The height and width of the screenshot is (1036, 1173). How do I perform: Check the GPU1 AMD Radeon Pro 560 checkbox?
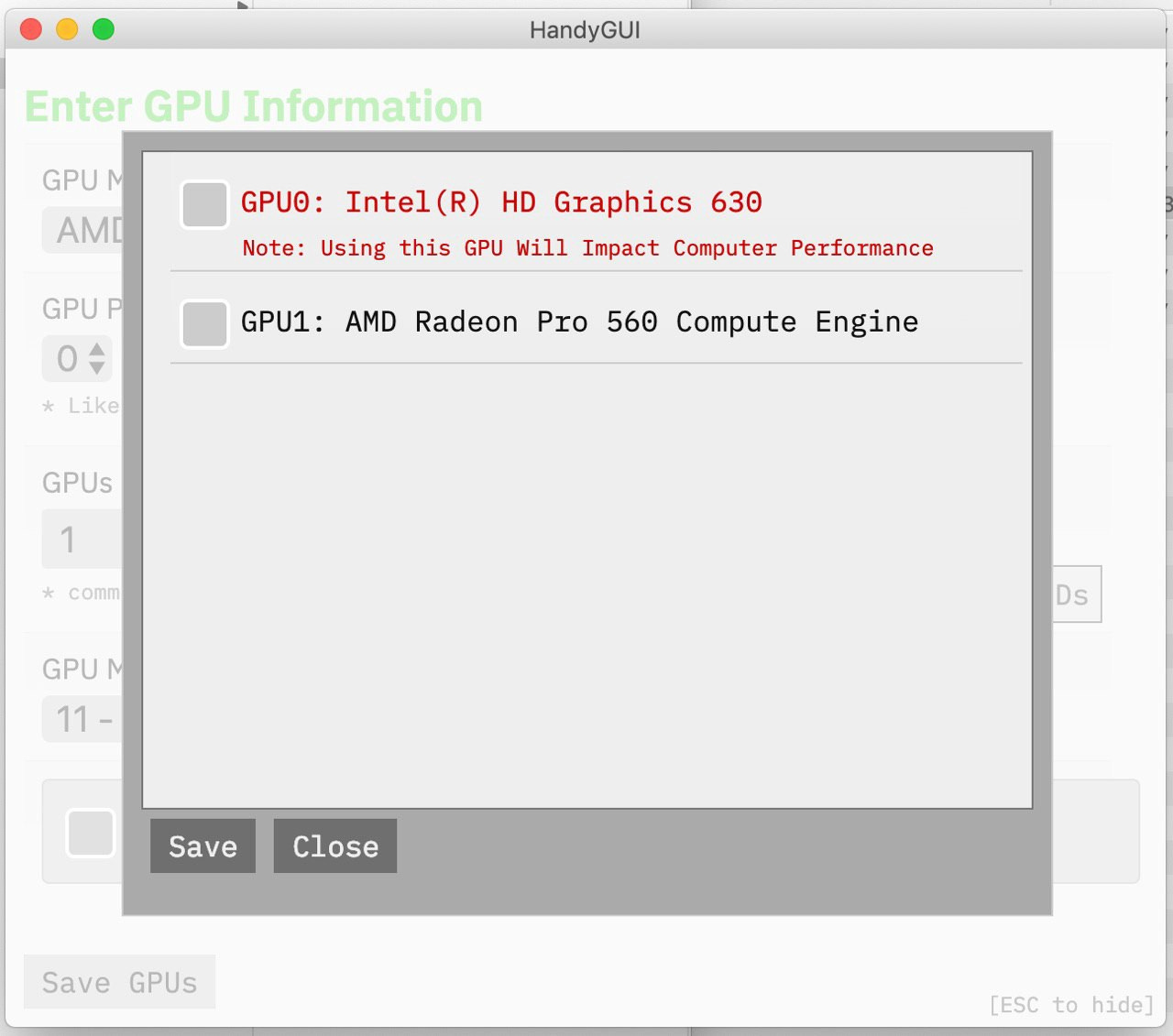[x=204, y=323]
